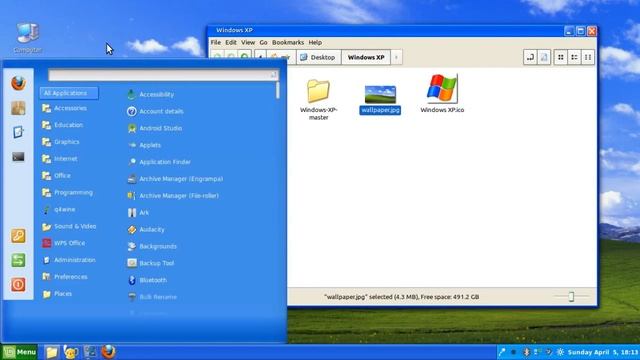Open the Bookmarks menu
This screenshot has width=640, height=360.
click(x=288, y=42)
